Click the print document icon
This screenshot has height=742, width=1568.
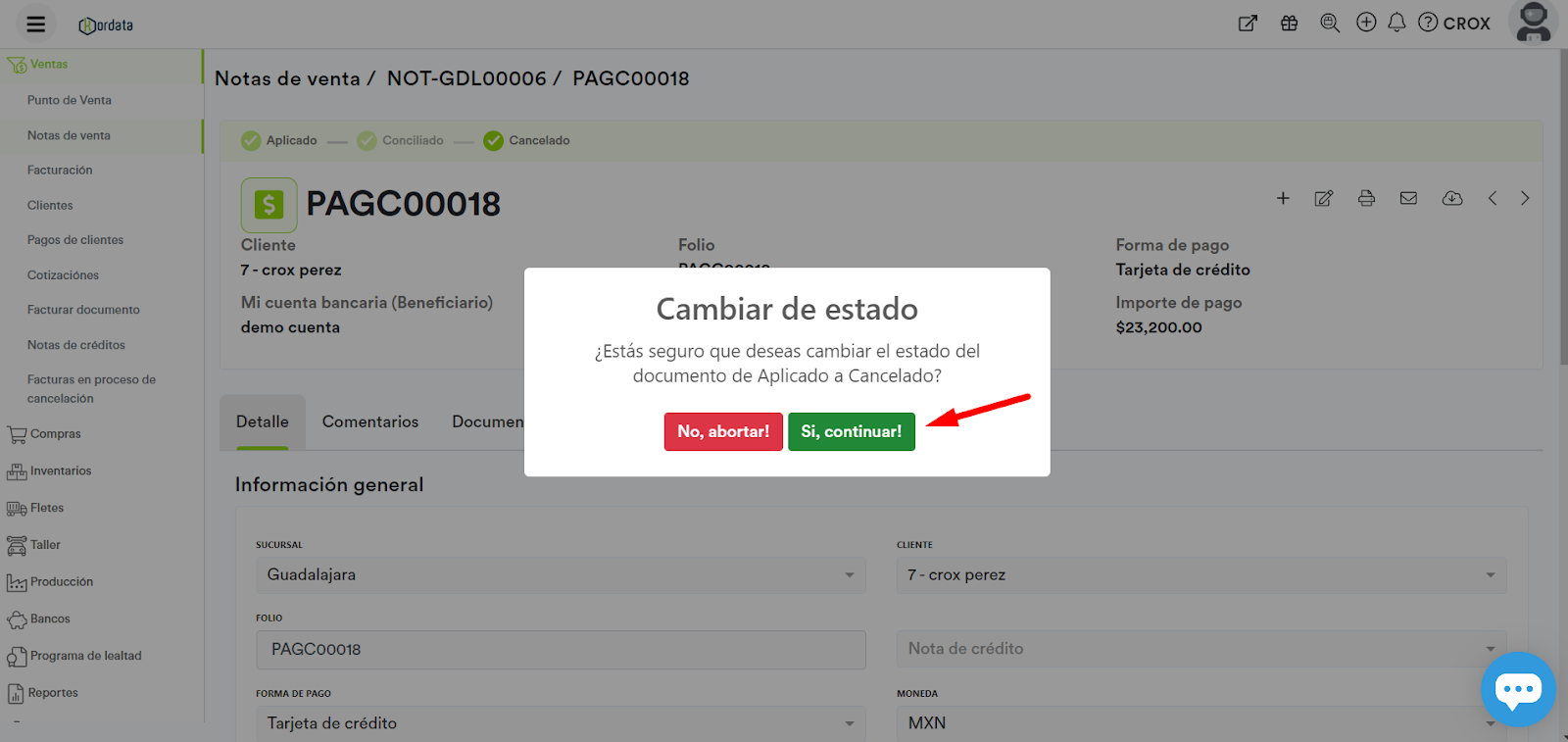[1366, 198]
